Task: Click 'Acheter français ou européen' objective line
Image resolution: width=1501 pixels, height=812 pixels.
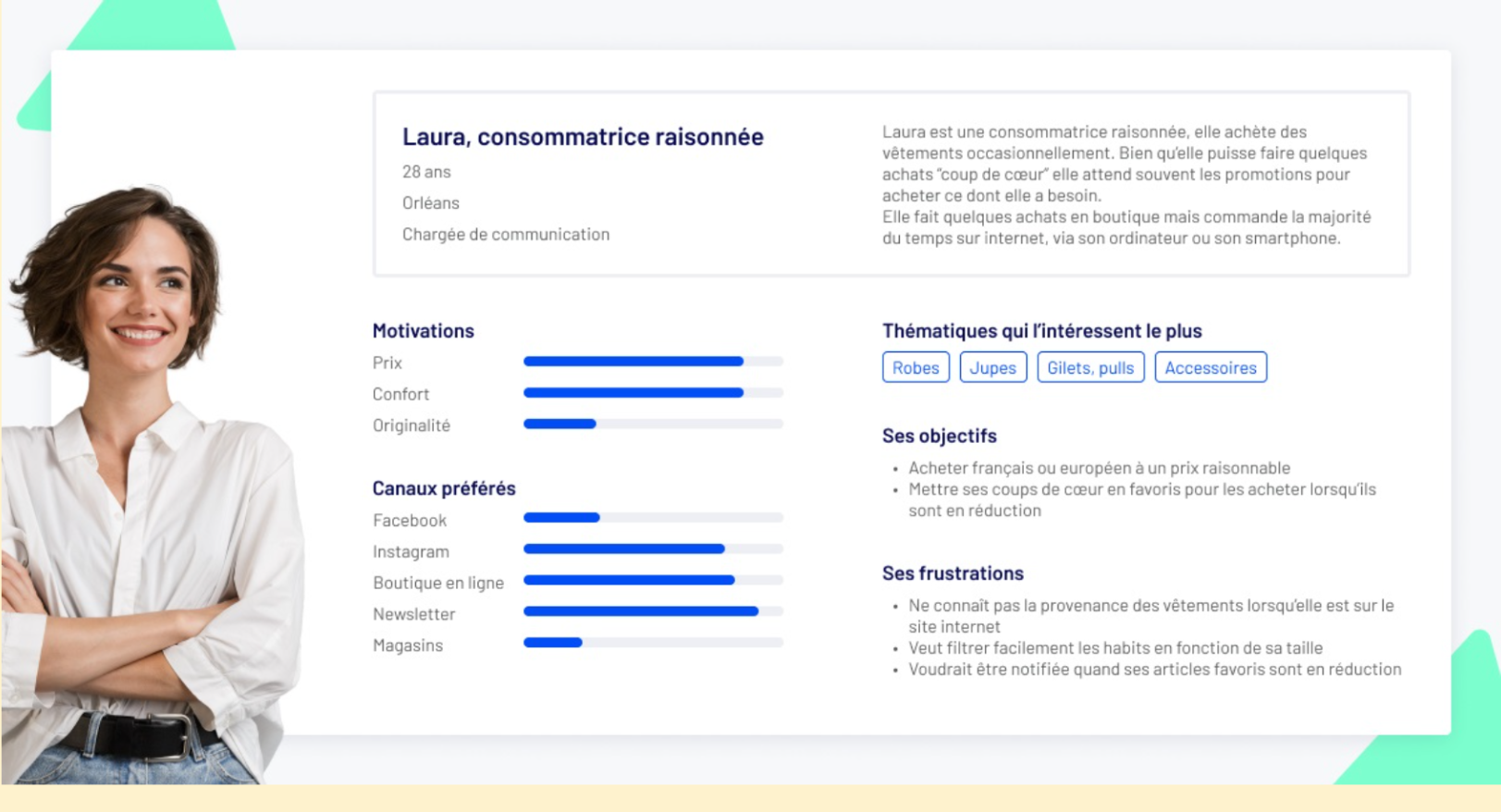Action: [x=1099, y=468]
